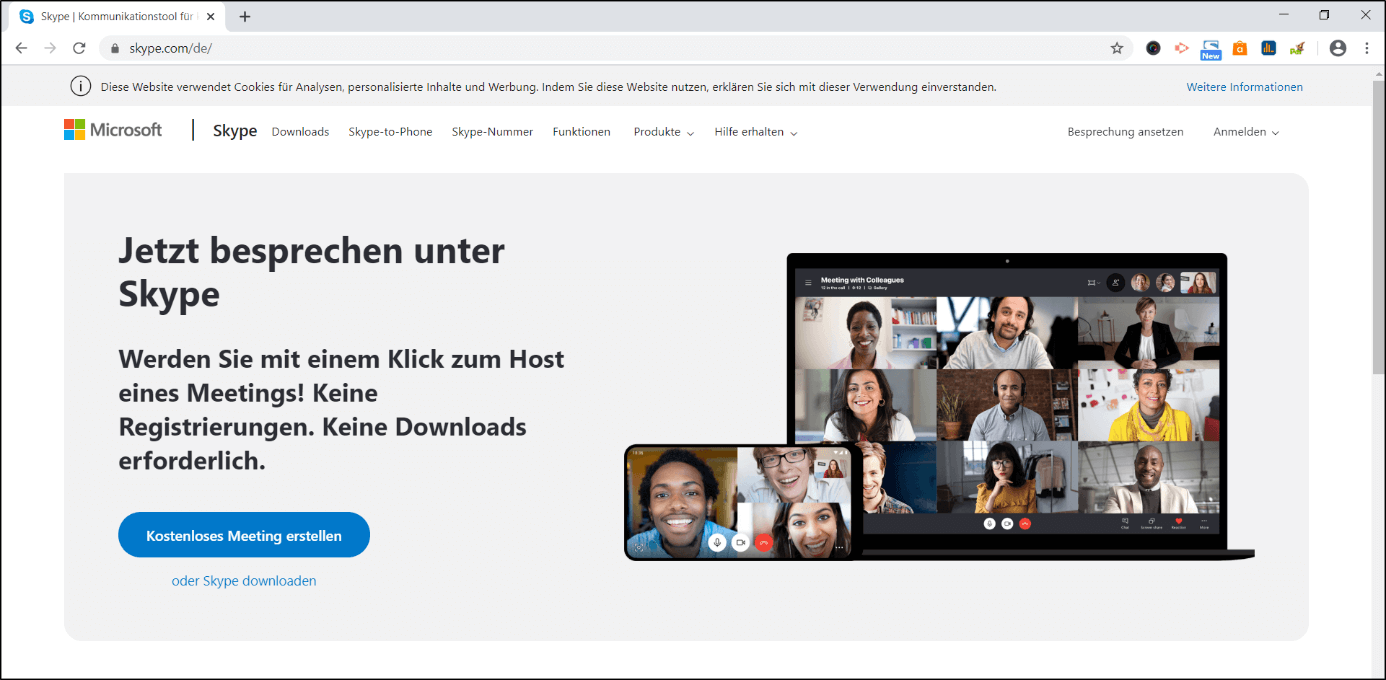
Task: Open the red arrow extension icon
Action: pos(1181,48)
